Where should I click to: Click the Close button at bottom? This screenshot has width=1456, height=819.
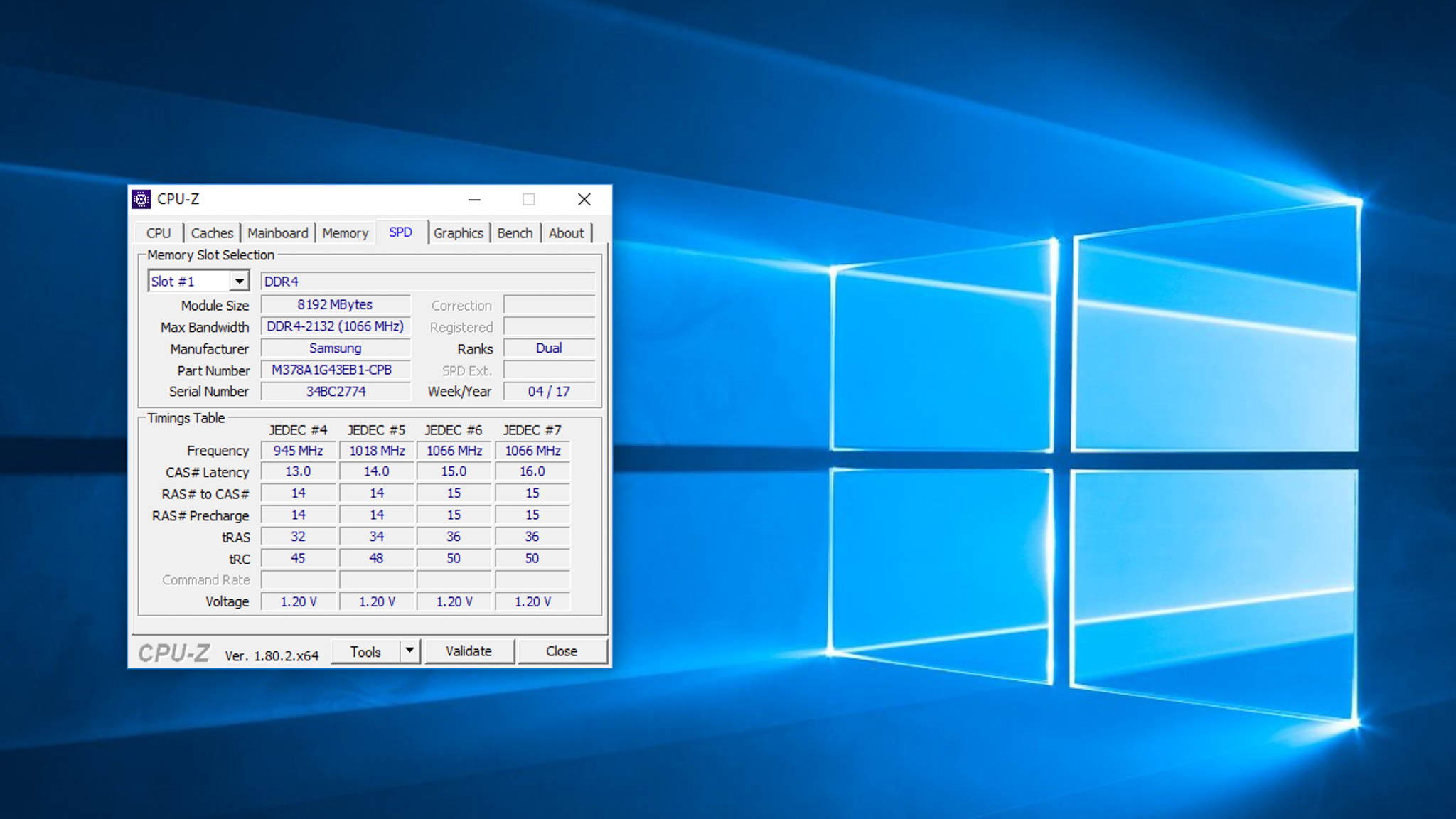(x=562, y=651)
